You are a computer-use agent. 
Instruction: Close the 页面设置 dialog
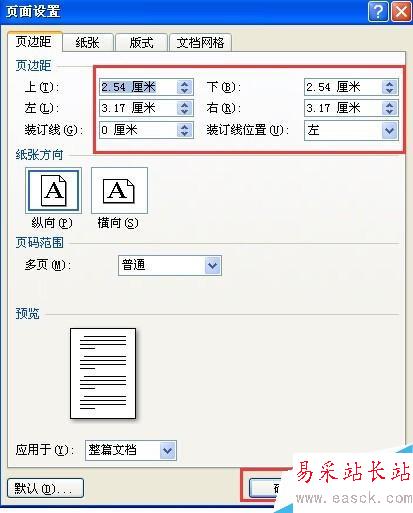401,12
